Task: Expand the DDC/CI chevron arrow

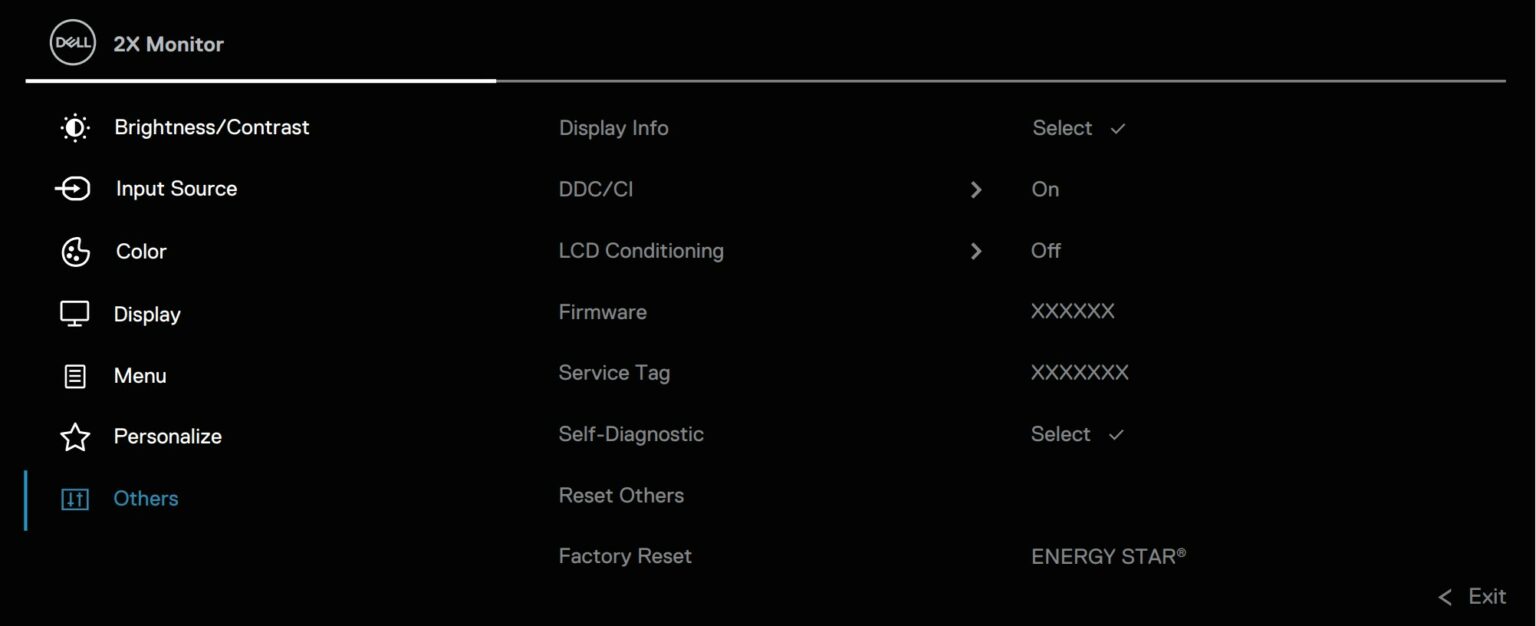Action: 976,190
